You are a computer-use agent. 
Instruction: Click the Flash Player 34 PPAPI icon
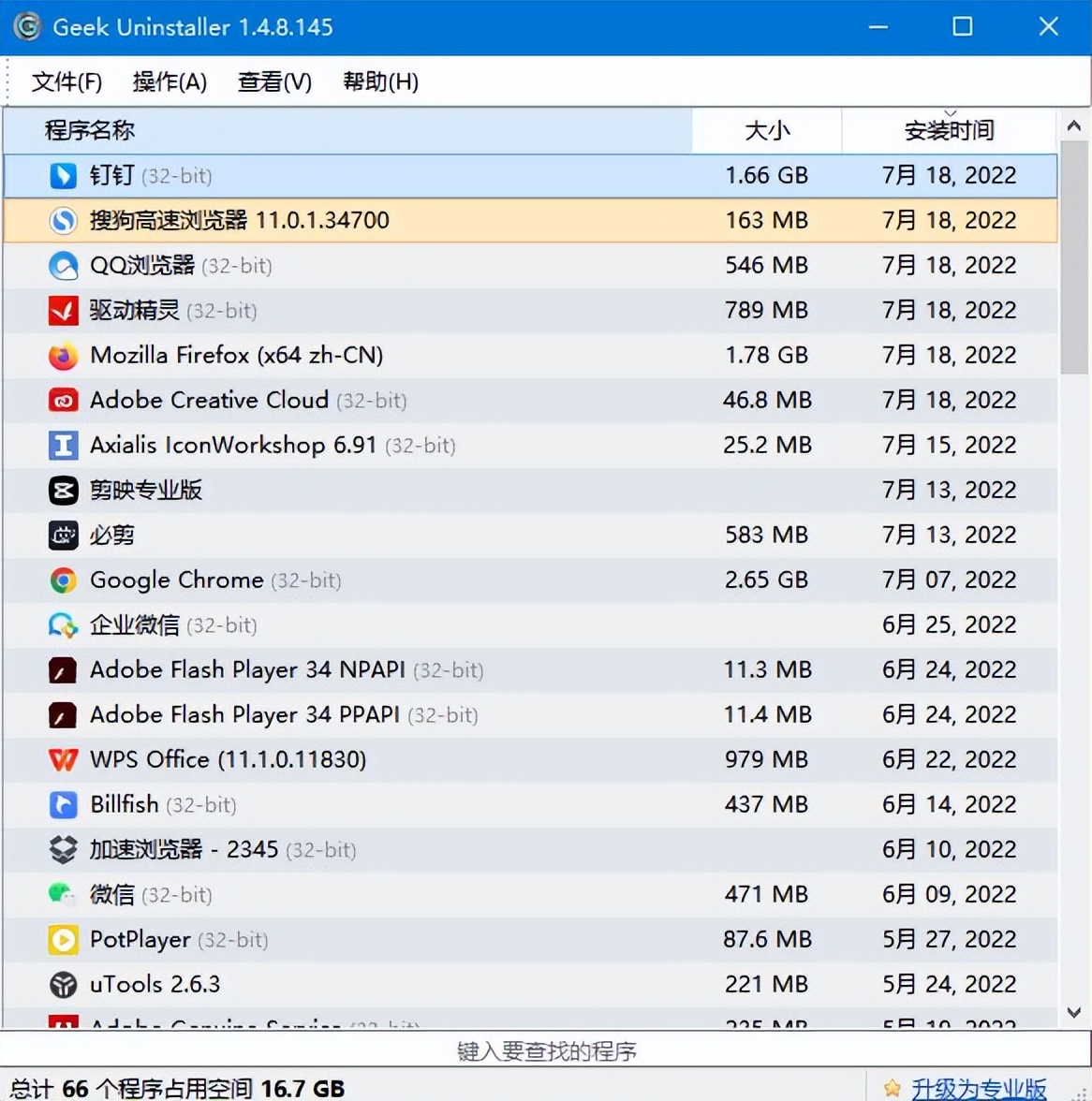pyautogui.click(x=63, y=715)
